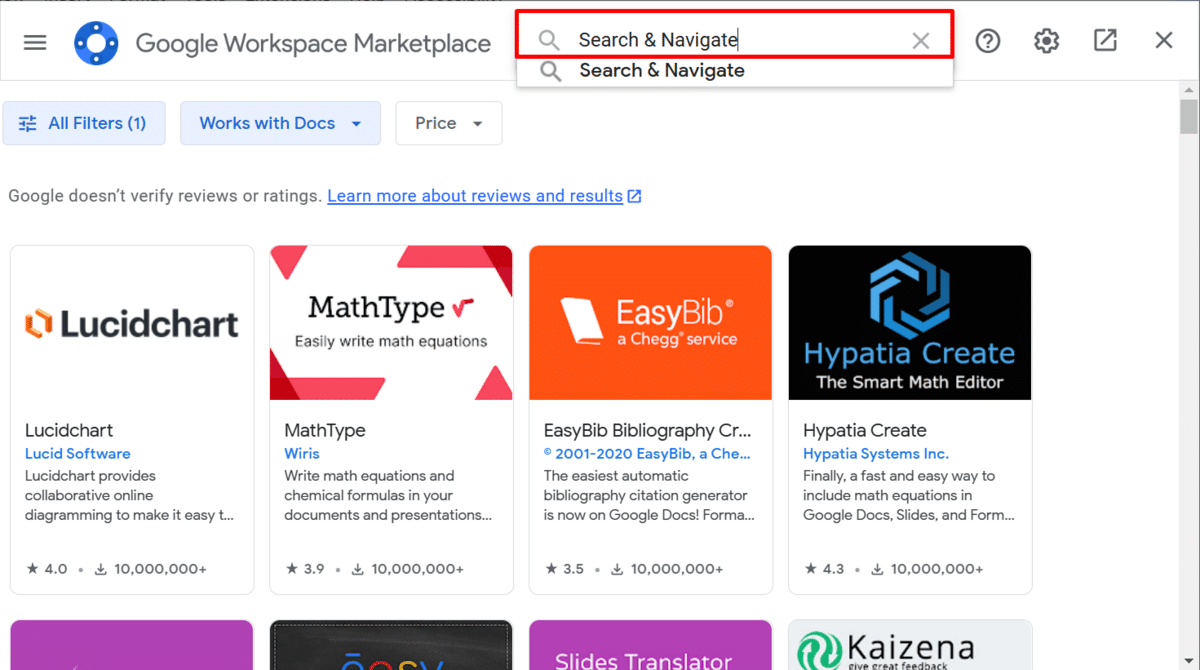Open the navigation hamburger menu
The height and width of the screenshot is (670, 1200).
(x=35, y=41)
